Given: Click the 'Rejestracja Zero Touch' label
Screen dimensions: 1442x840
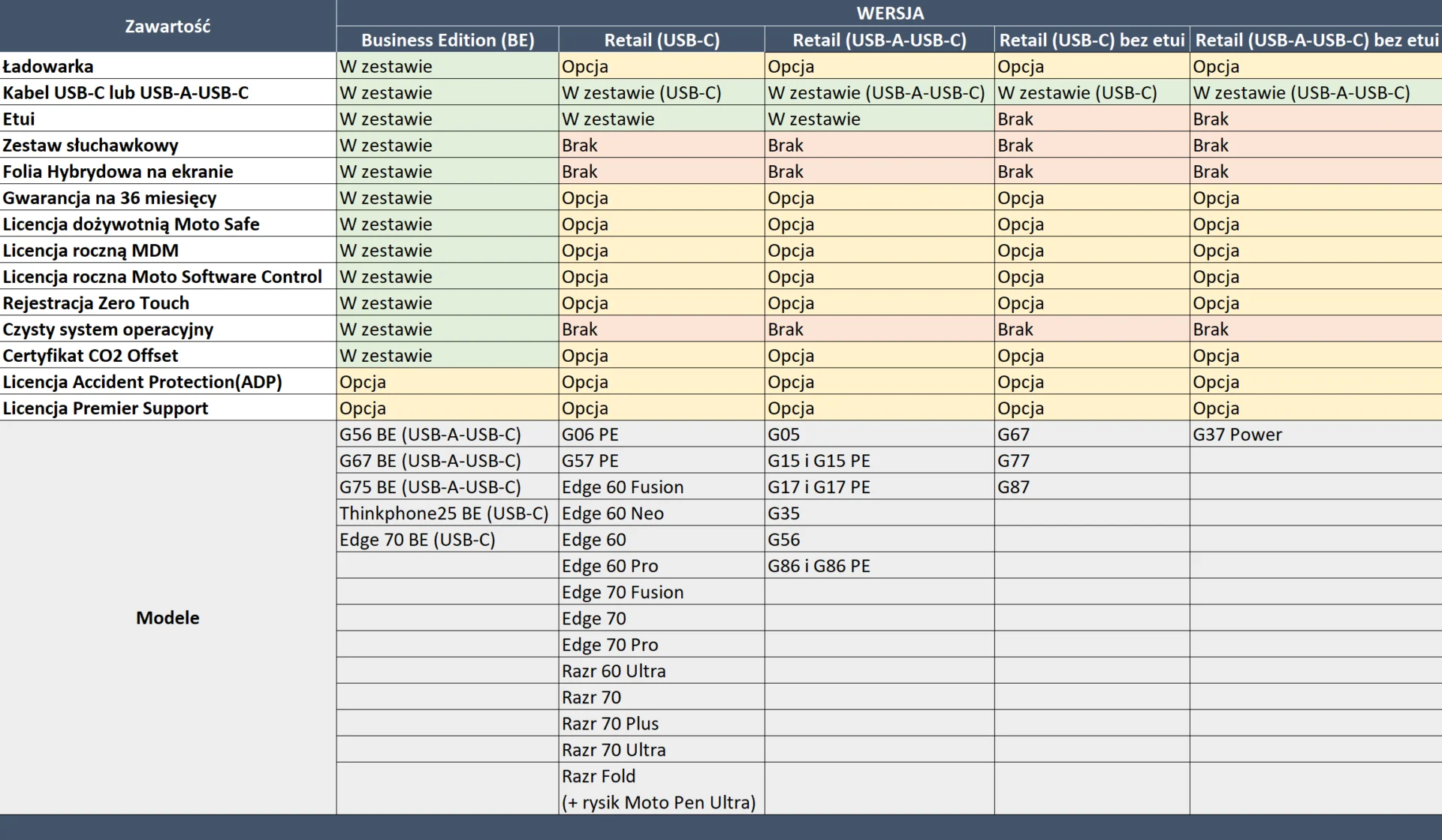Looking at the screenshot, I should point(167,303).
